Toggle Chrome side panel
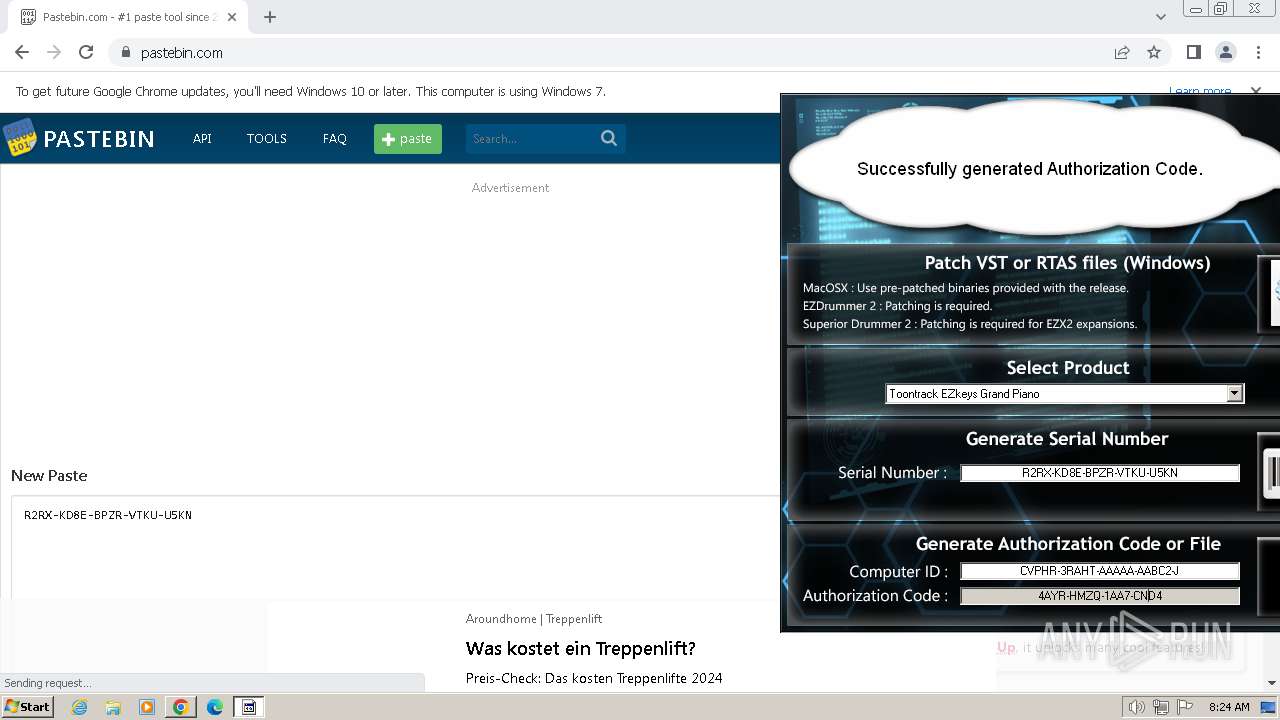Viewport: 1280px width, 720px height. coord(1193,52)
